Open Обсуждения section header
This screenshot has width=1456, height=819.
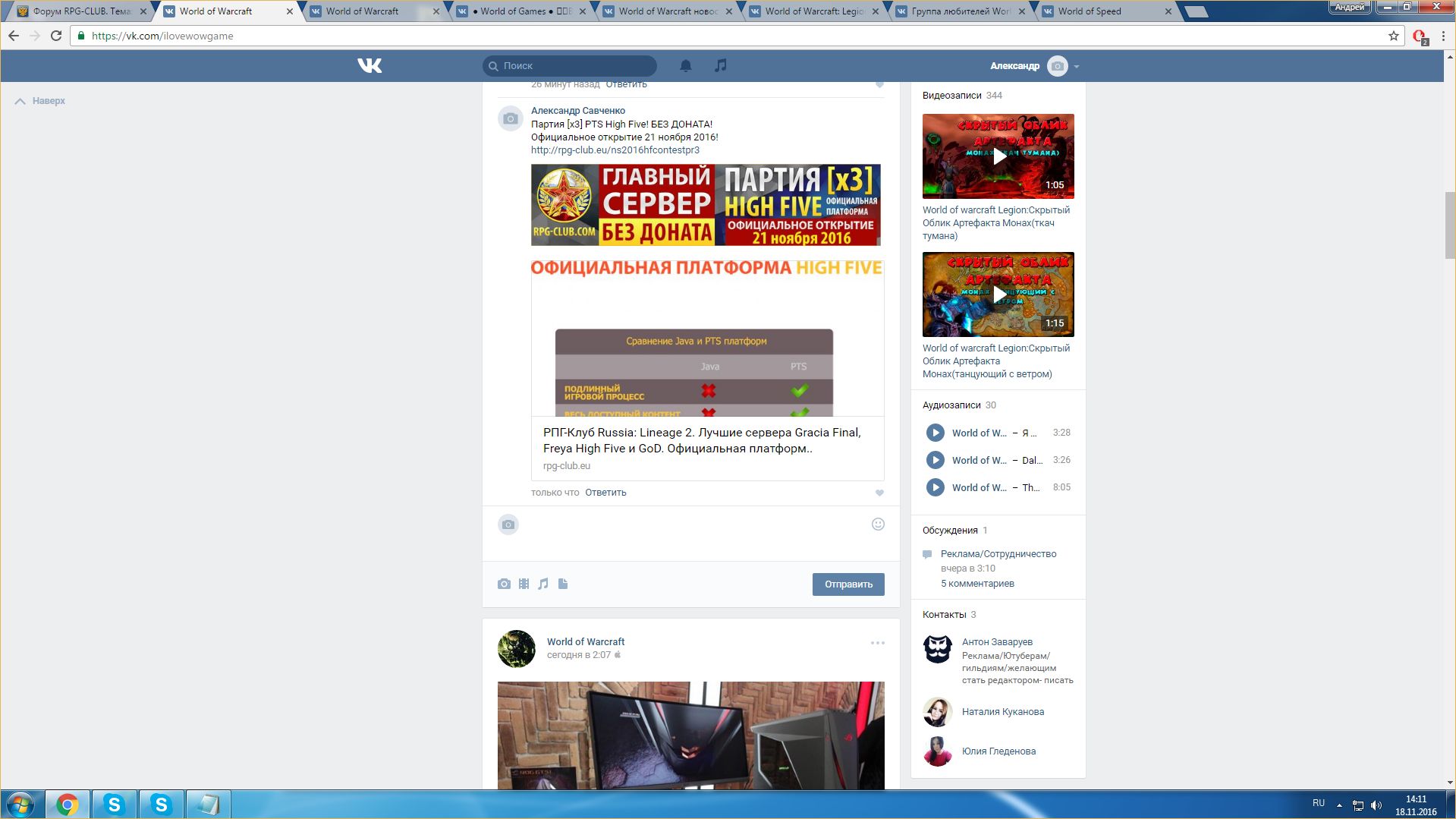pyautogui.click(x=954, y=531)
